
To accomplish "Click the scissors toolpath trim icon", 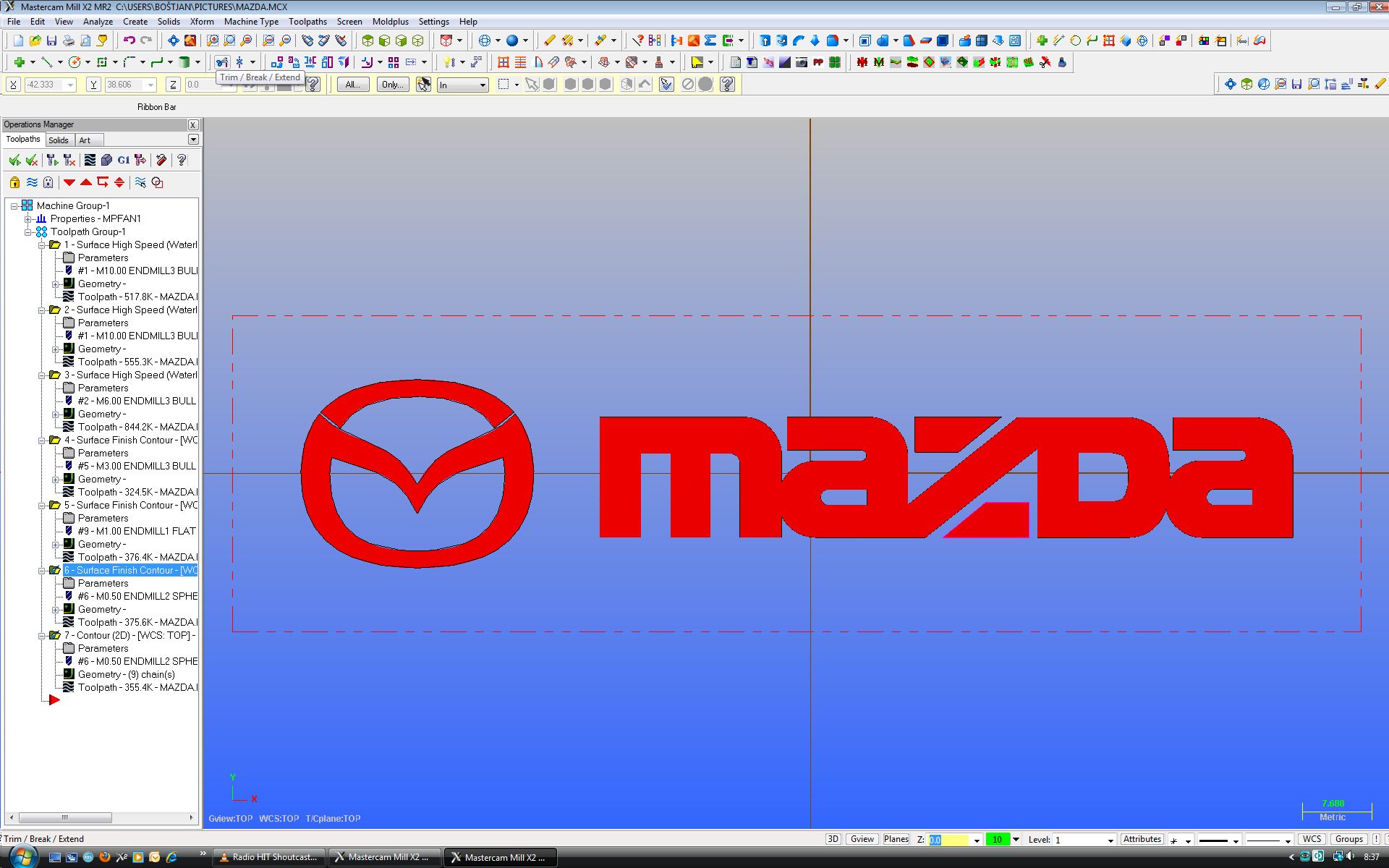I will [x=1045, y=62].
